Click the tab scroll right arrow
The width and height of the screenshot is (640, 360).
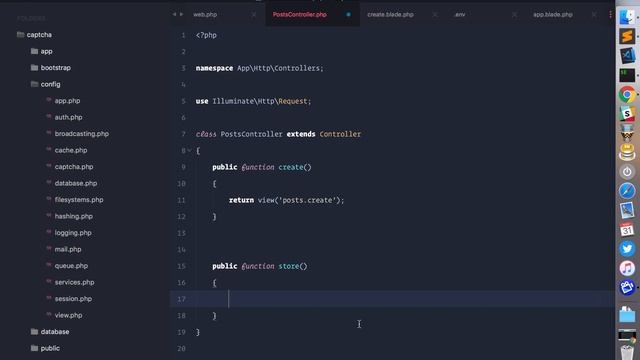pyautogui.click(x=181, y=14)
